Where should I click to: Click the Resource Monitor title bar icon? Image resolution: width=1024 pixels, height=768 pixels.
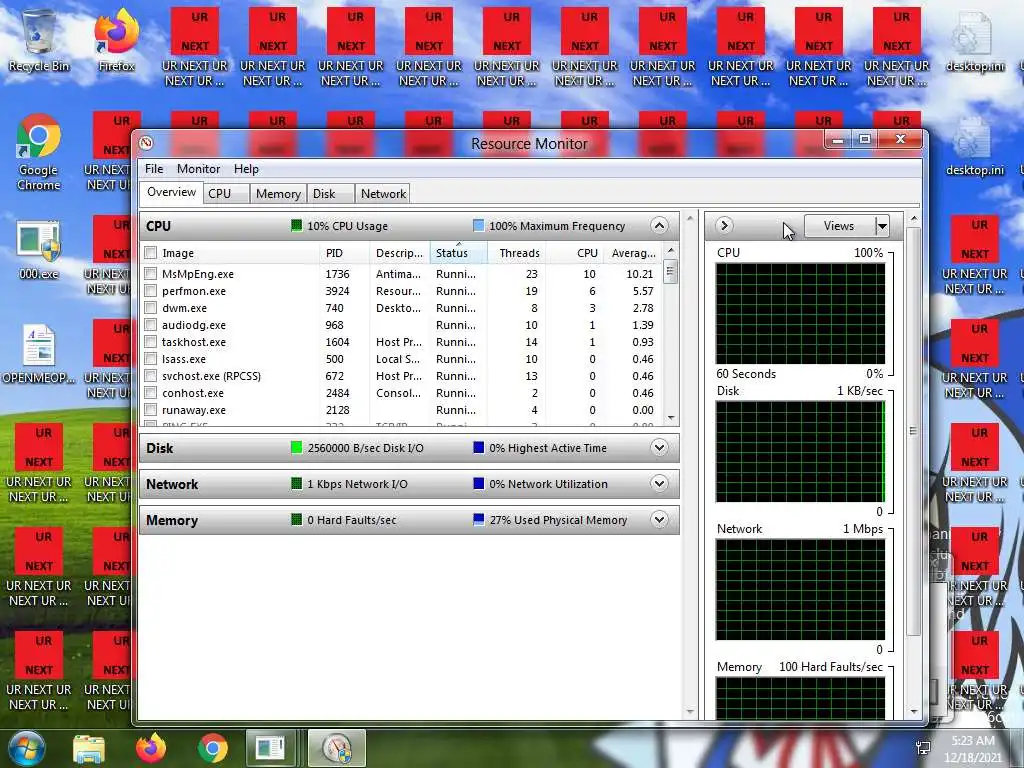click(x=146, y=143)
